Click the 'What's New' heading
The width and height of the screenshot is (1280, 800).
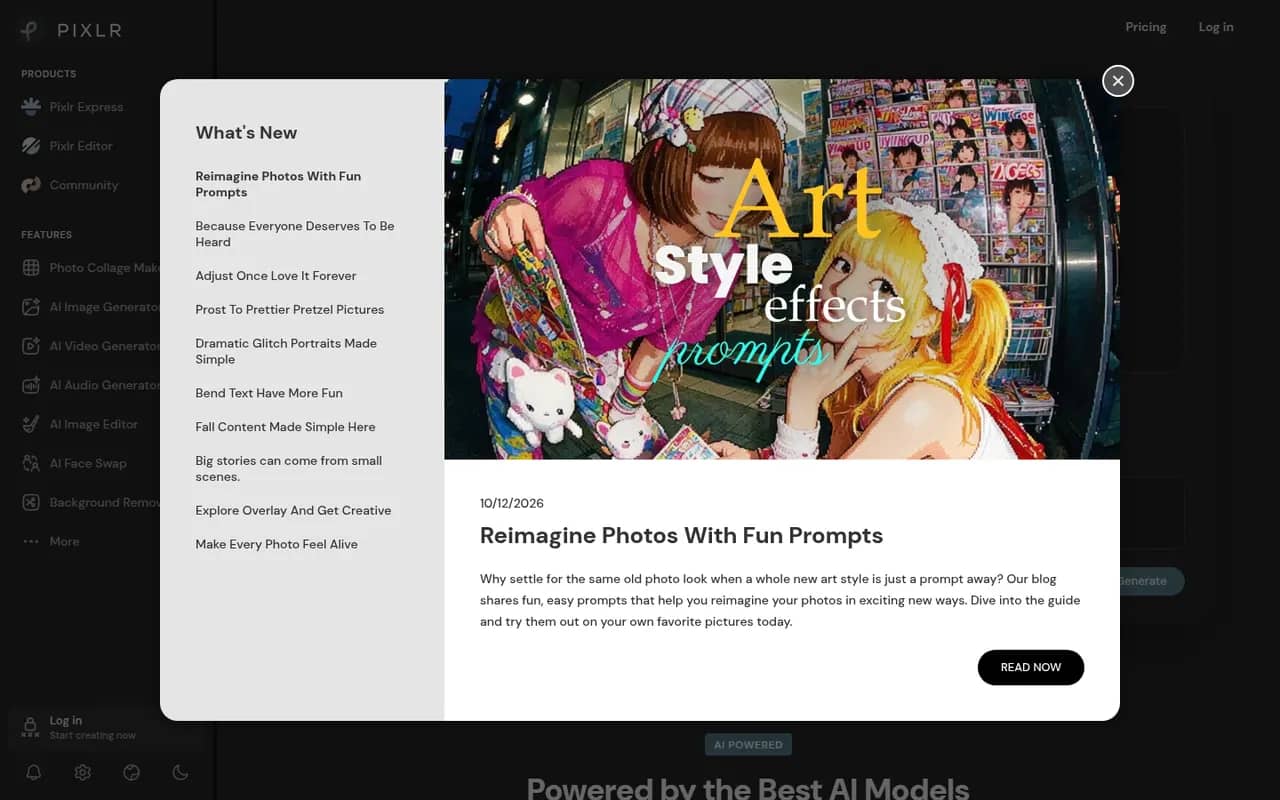[x=246, y=133]
